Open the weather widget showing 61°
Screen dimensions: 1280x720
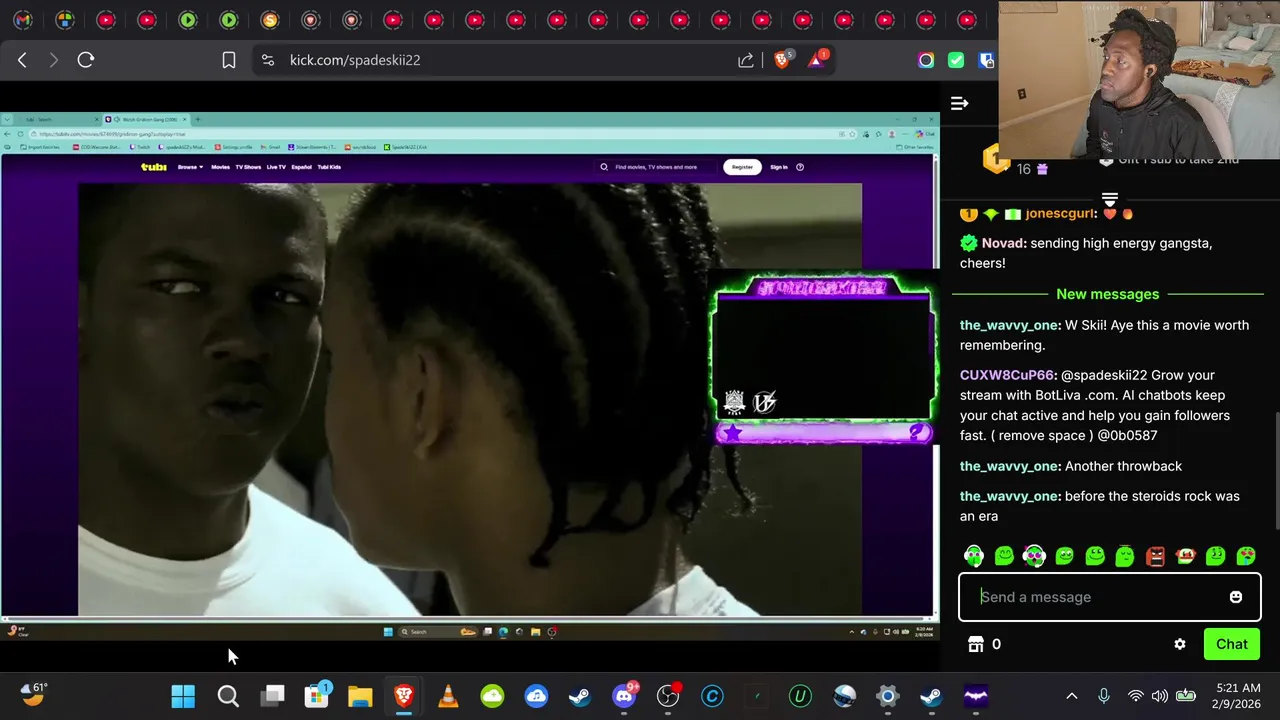(x=34, y=695)
